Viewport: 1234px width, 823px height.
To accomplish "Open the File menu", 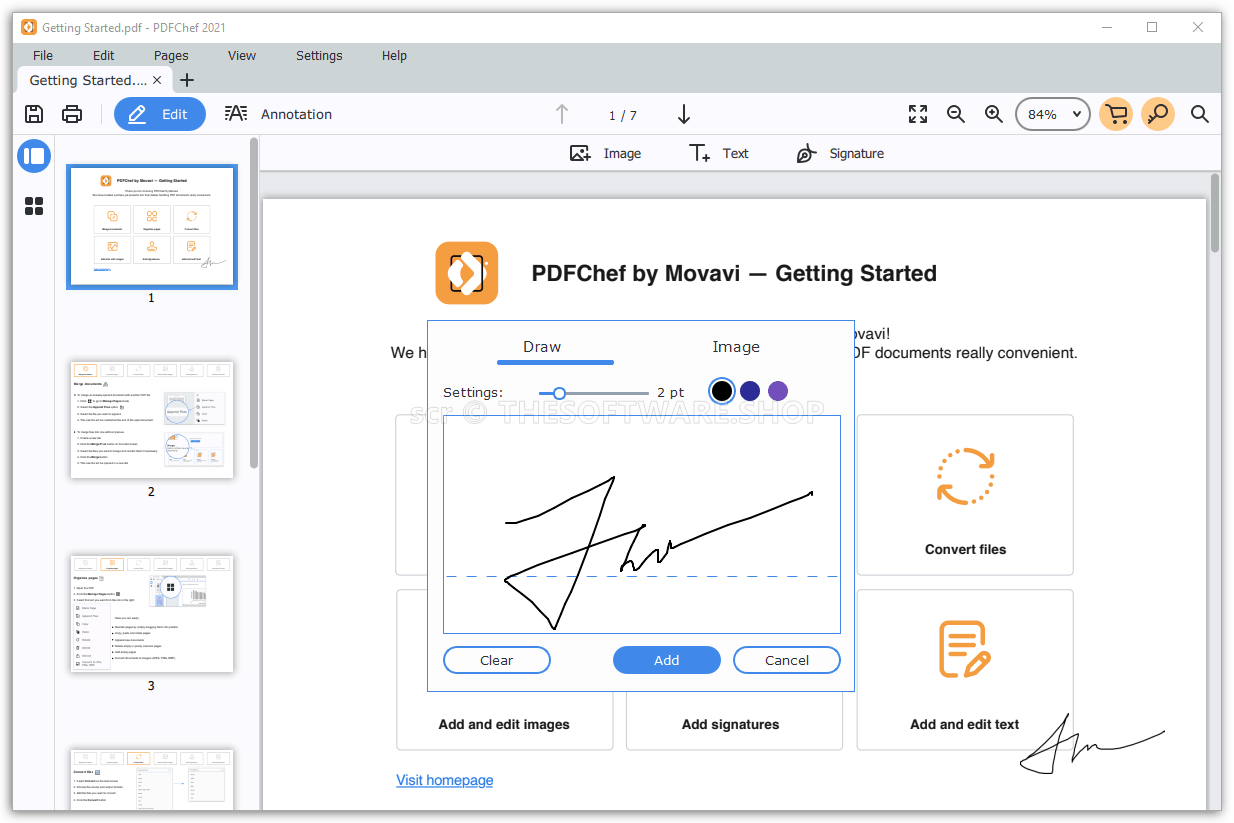I will [43, 55].
